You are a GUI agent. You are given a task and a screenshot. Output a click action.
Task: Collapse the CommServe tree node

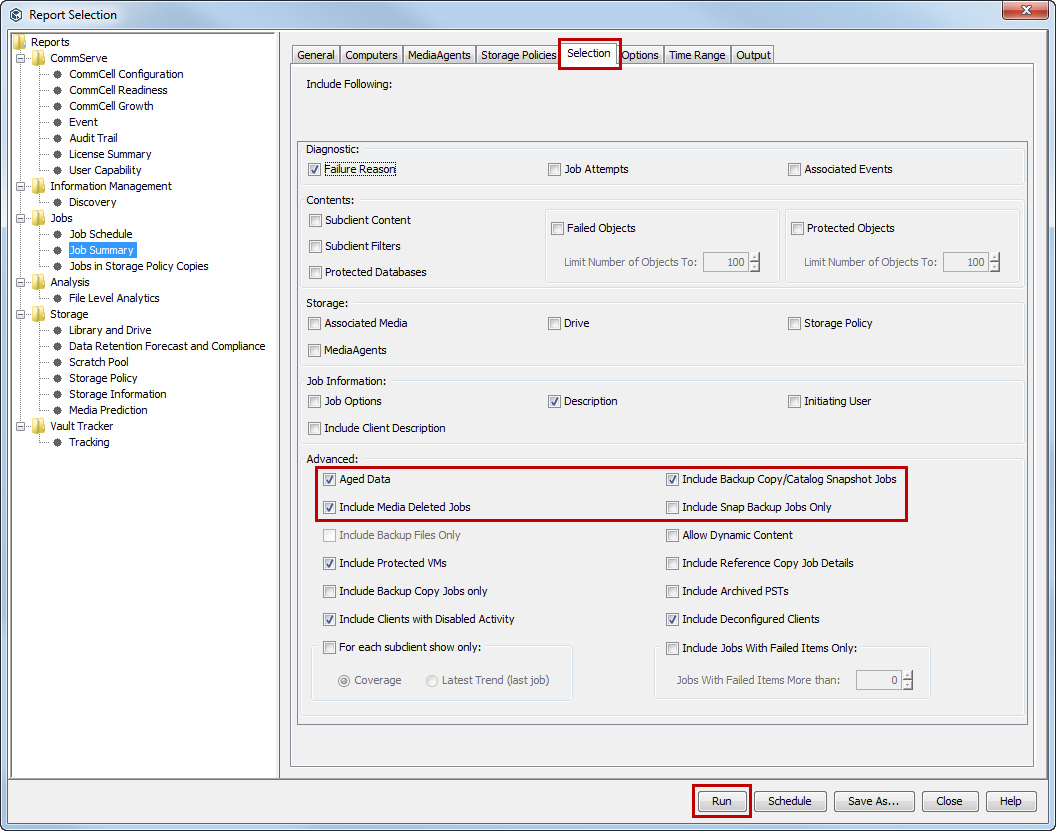[x=20, y=59]
